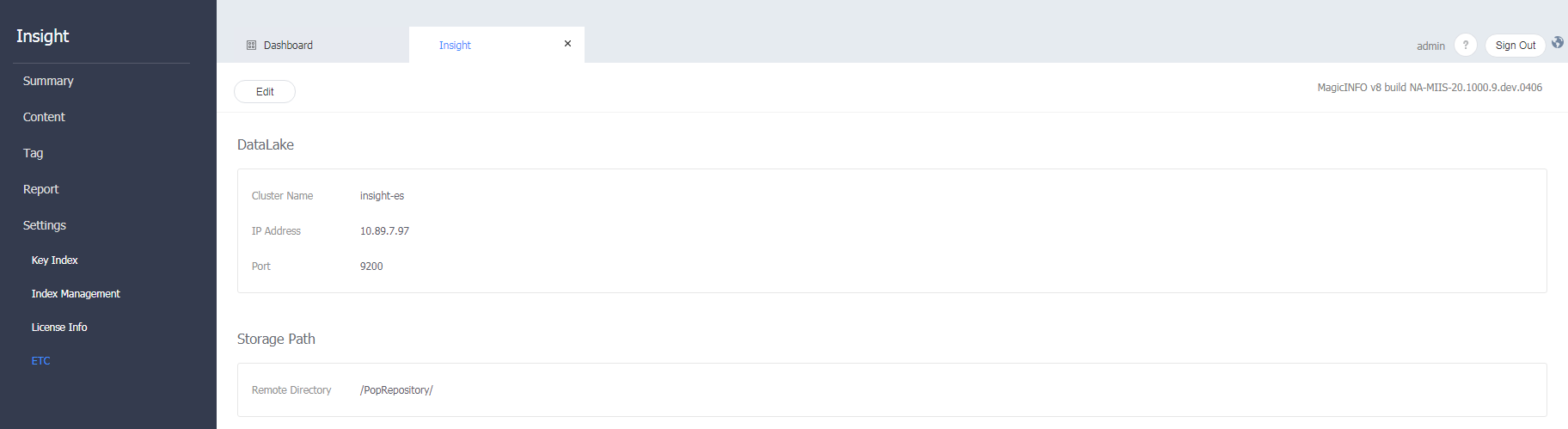This screenshot has height=429, width=1568.
Task: Collapse the Settings sidebar group
Action: click(x=45, y=225)
